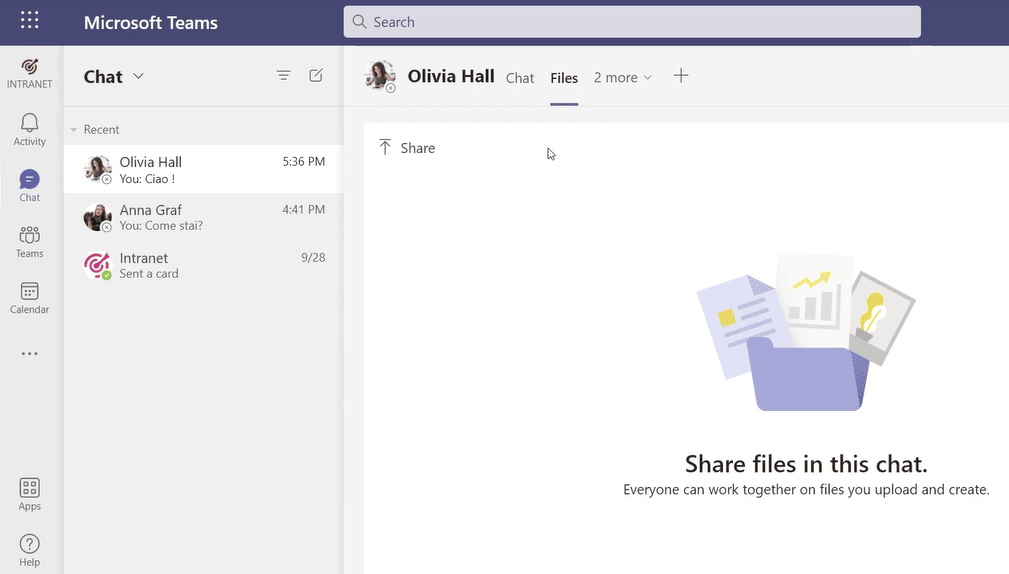Screen dimensions: 1009x574
Task: Add a tab with the plus icon
Action: click(x=681, y=76)
